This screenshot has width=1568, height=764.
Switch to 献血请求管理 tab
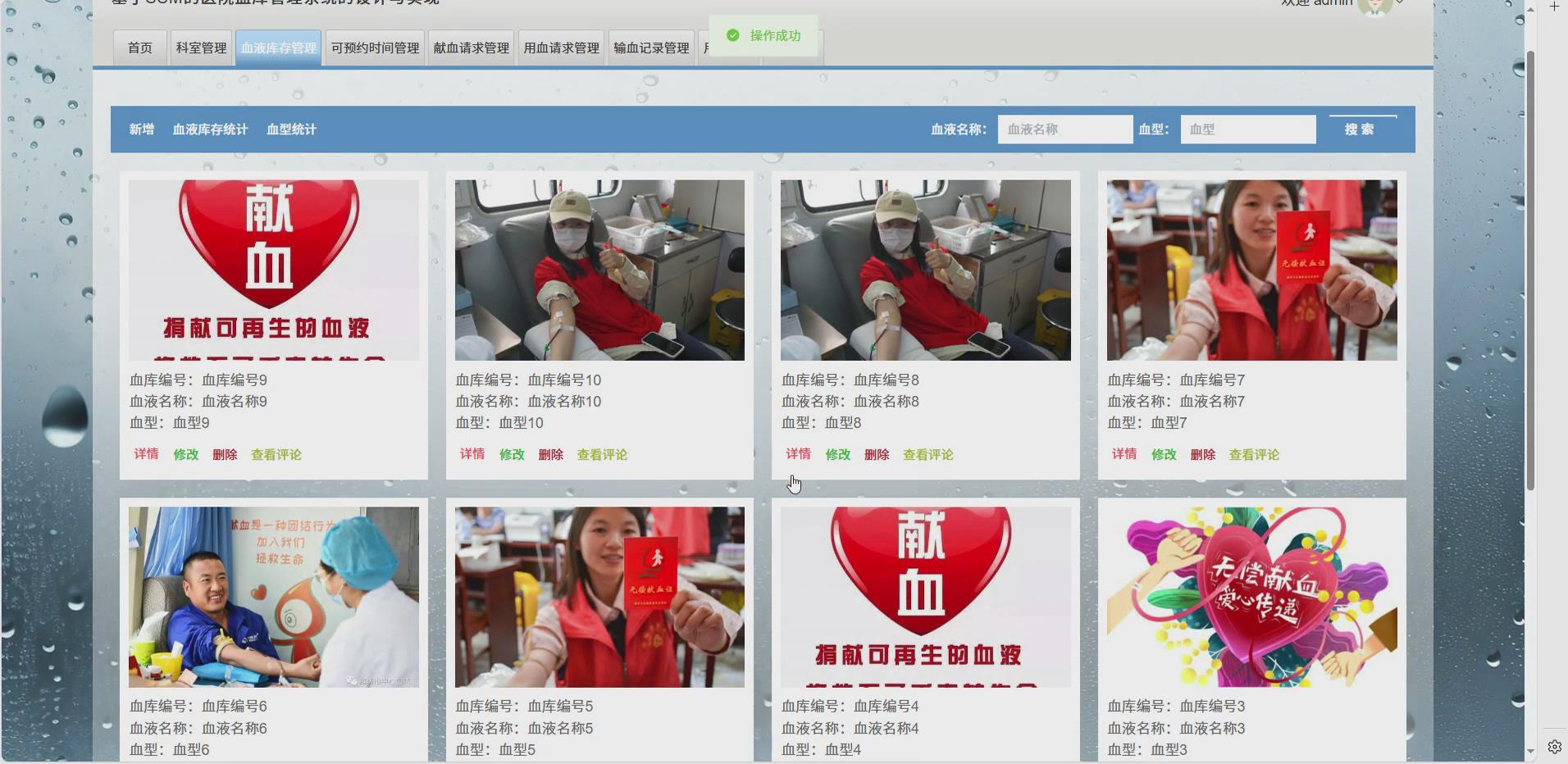tap(472, 48)
